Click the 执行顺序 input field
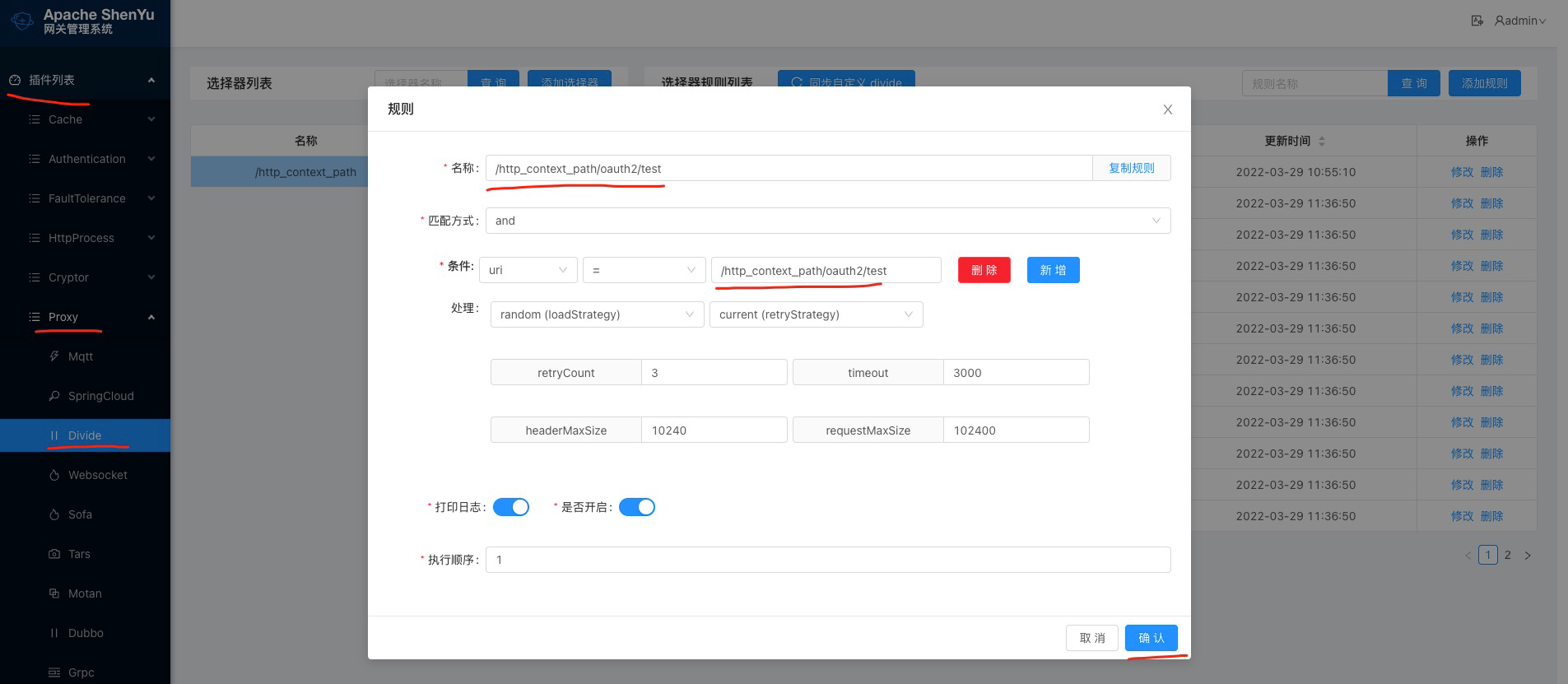The height and width of the screenshot is (684, 1568). click(x=827, y=560)
